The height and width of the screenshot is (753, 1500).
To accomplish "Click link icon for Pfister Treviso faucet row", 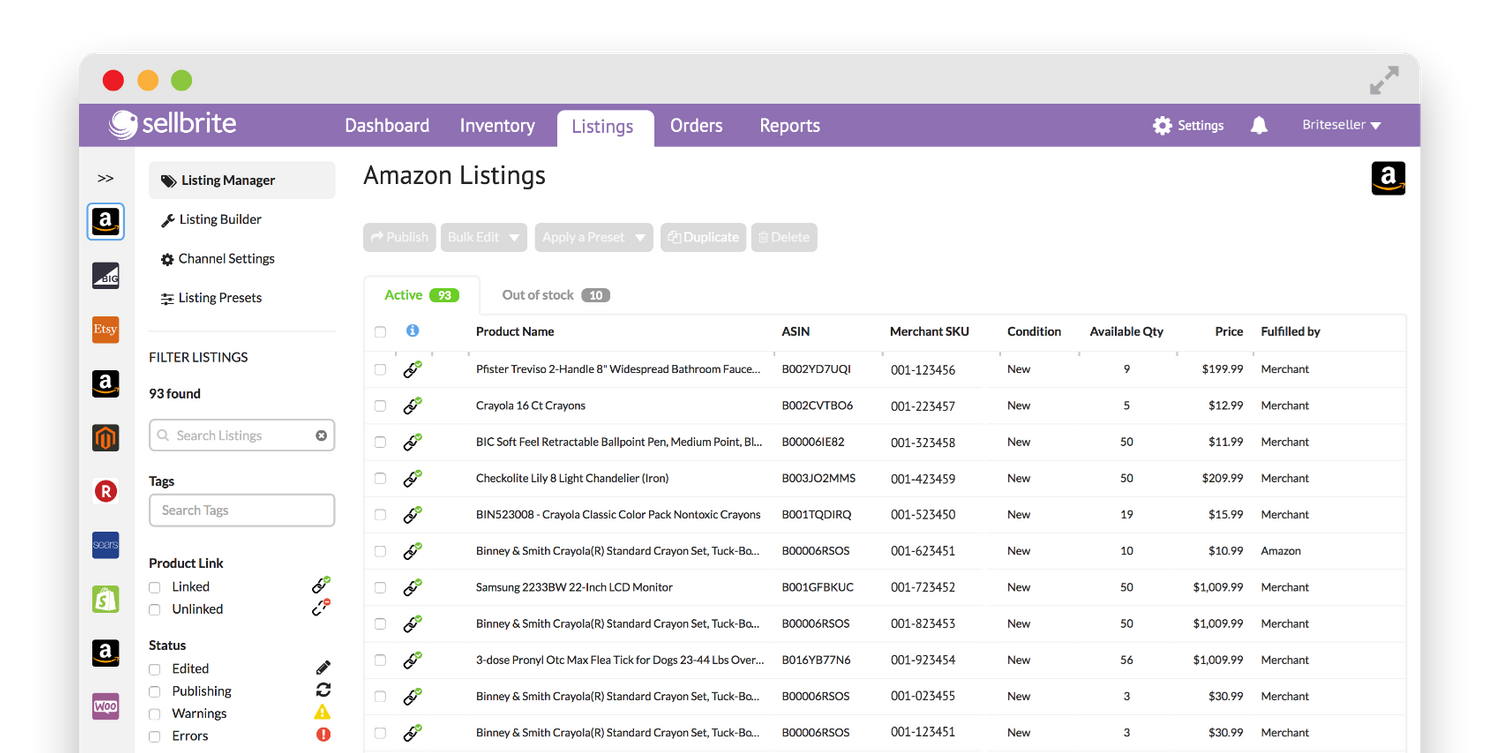I will click(412, 369).
